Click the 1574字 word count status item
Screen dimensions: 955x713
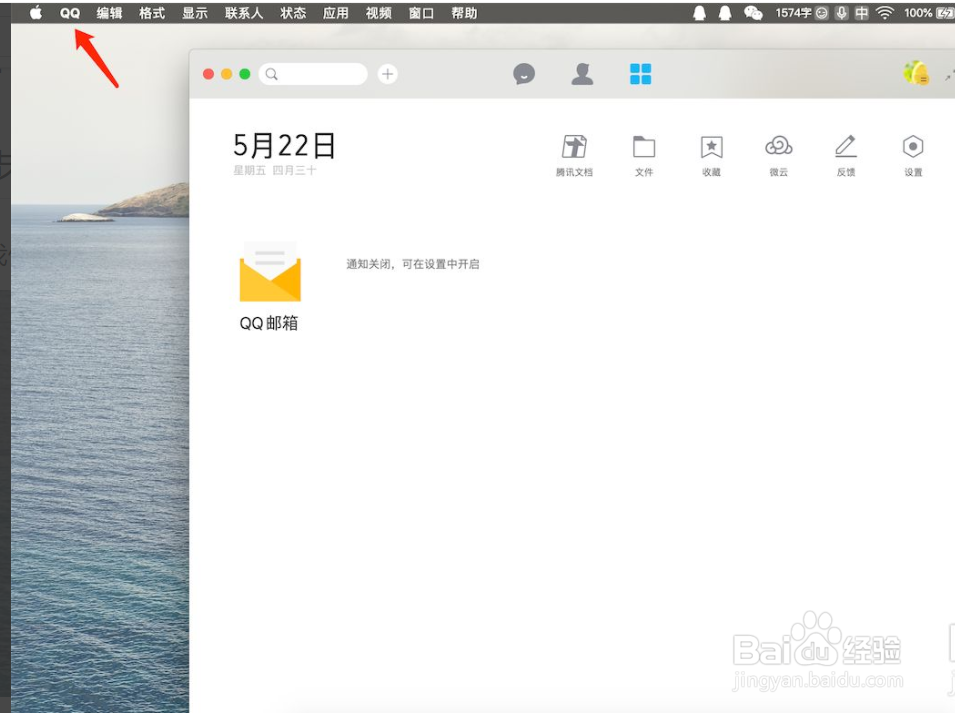(x=793, y=13)
